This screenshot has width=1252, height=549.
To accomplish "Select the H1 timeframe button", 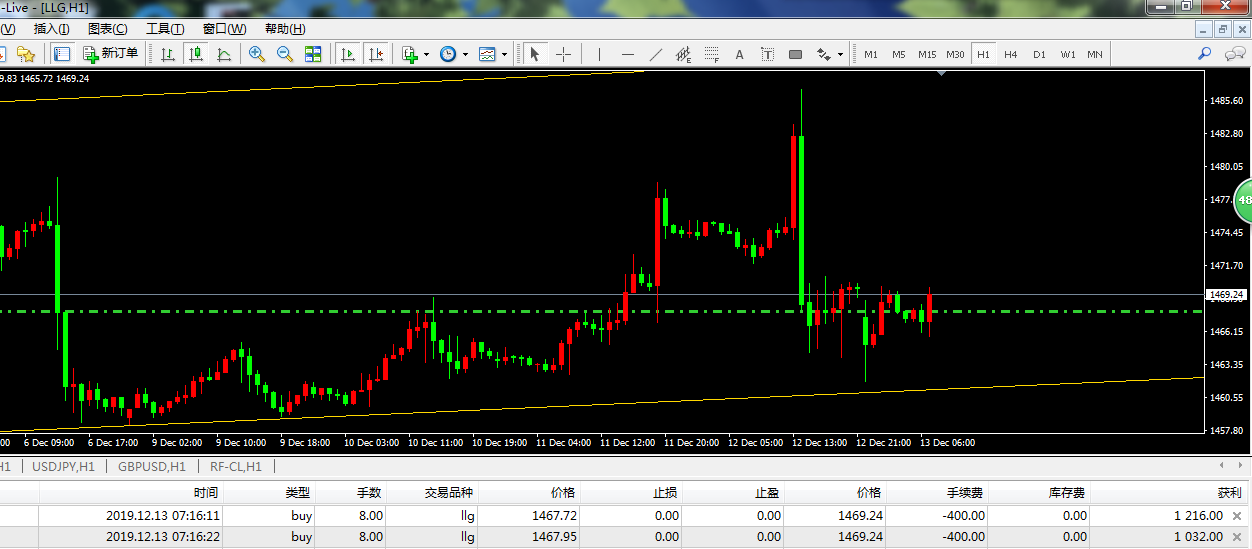I will click(x=983, y=54).
